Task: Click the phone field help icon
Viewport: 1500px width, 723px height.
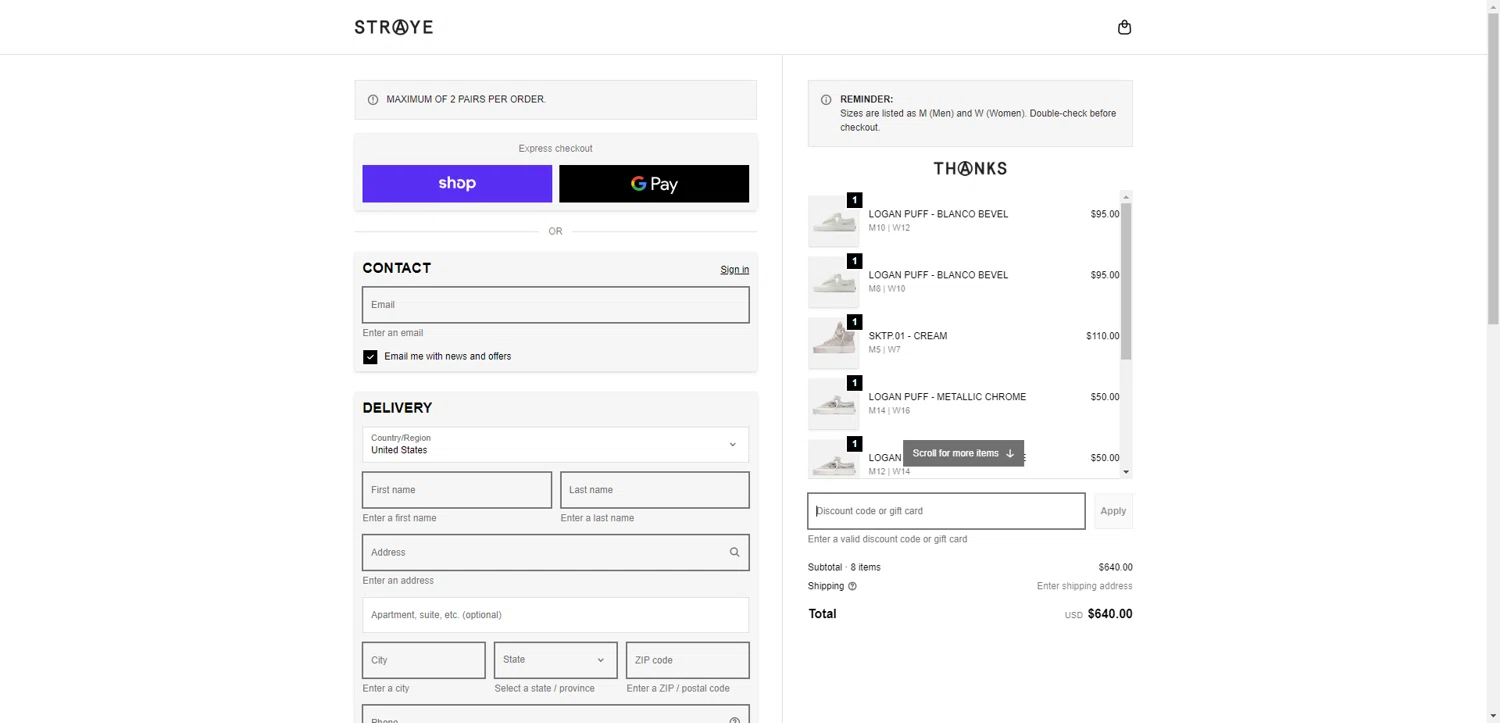Action: [x=734, y=720]
